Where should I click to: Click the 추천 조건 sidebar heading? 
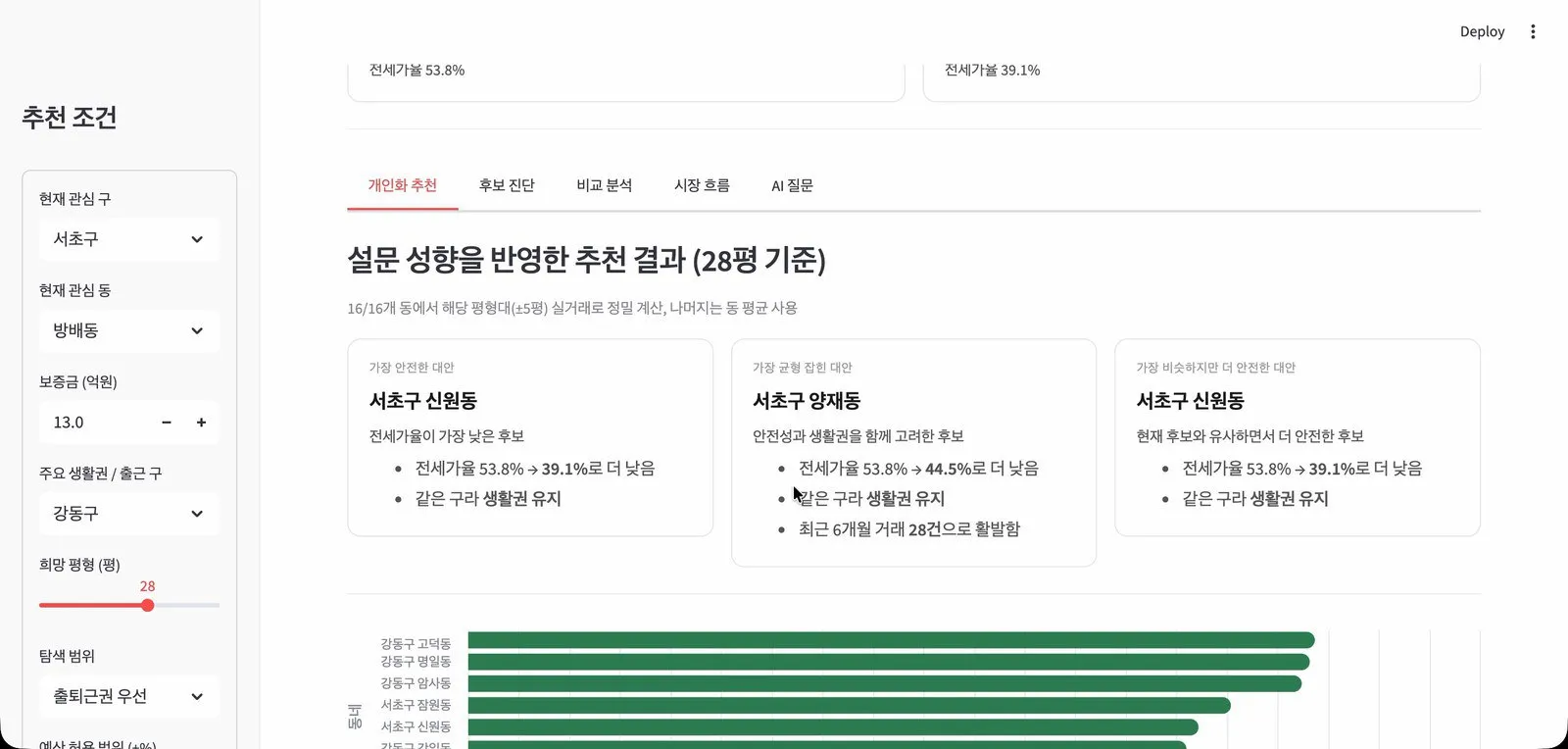(70, 118)
